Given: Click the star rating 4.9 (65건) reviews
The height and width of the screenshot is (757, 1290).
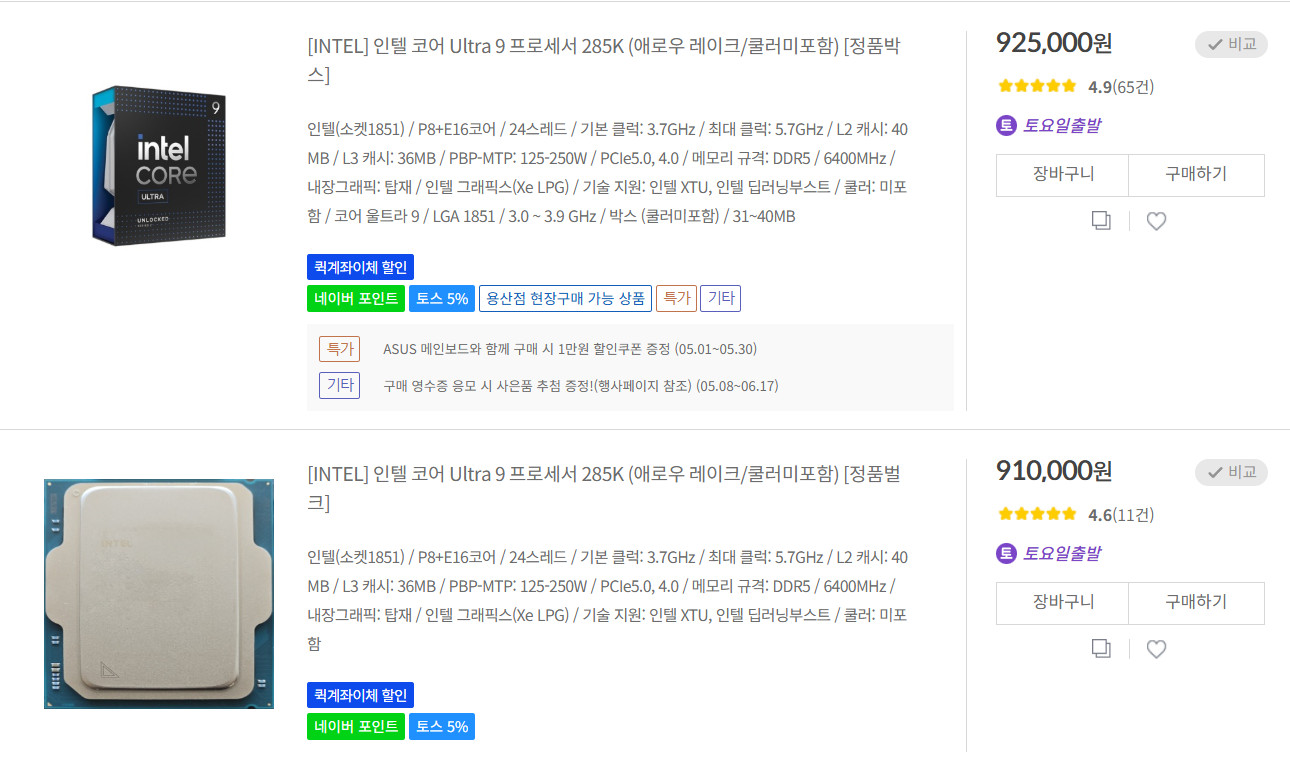Looking at the screenshot, I should [x=1075, y=87].
